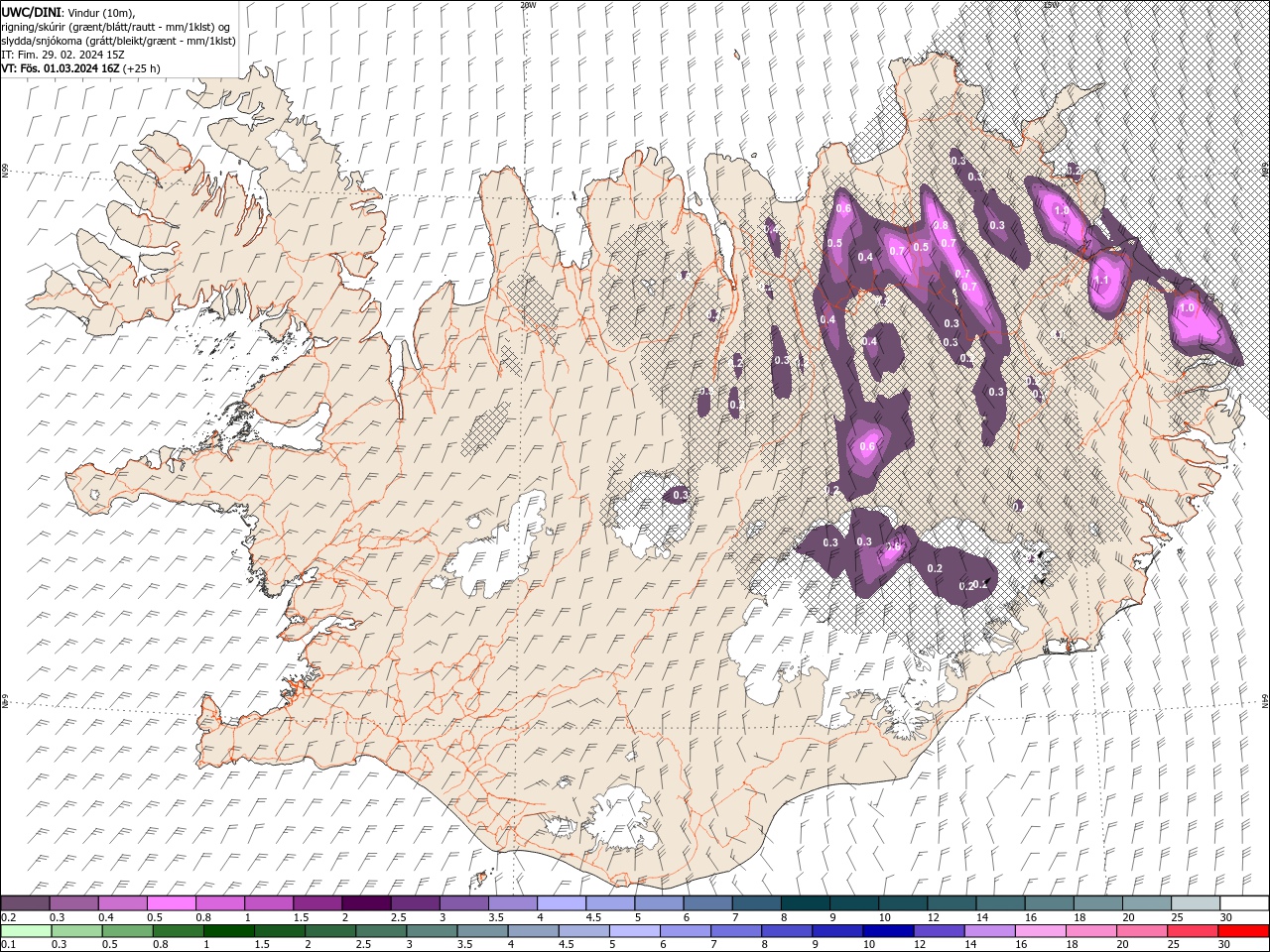Screen dimensions: 1270x952
Task: Click the '20W' longitude label
Action: click(x=528, y=5)
